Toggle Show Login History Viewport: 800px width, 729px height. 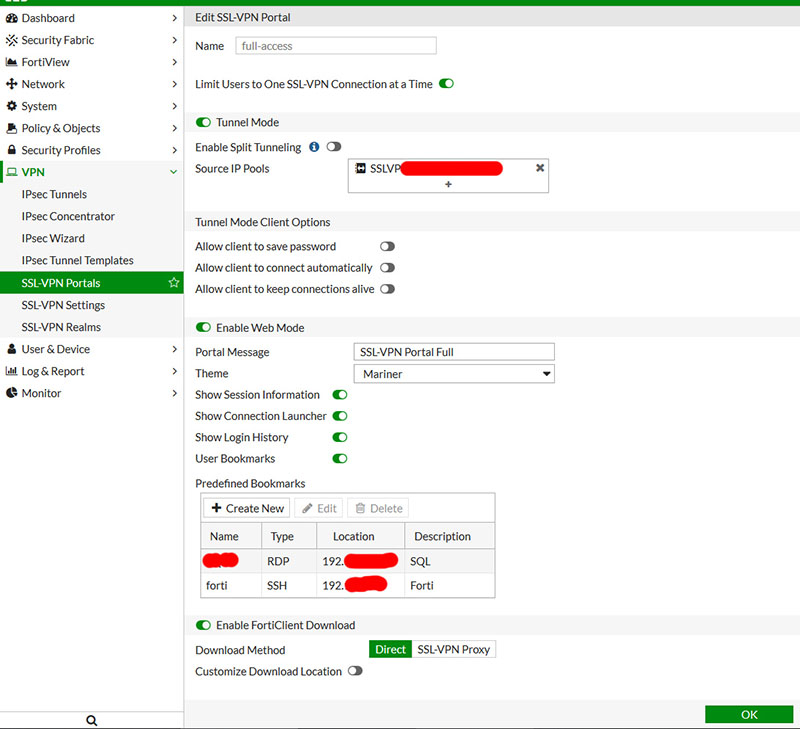tap(340, 437)
